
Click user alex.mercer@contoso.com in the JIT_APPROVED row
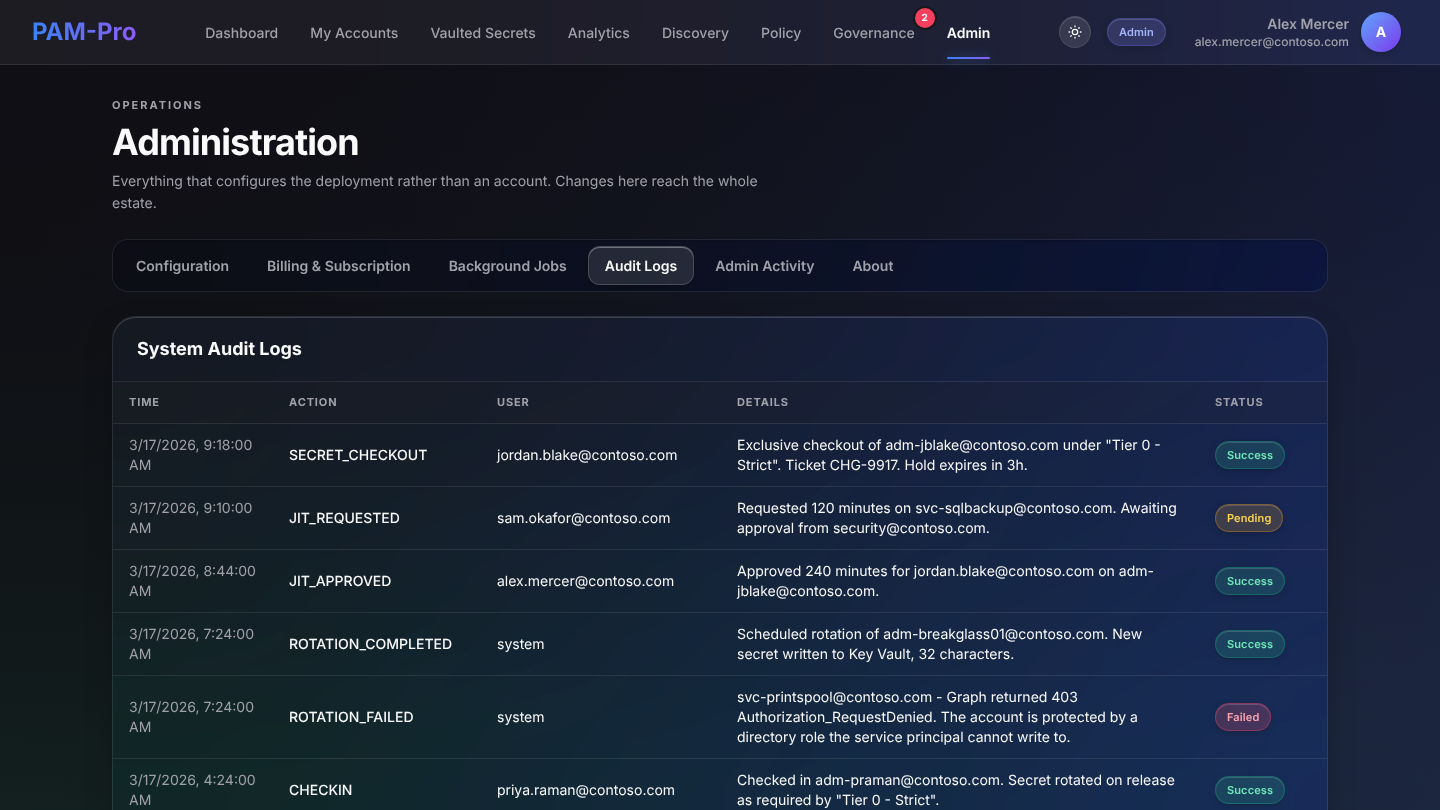pos(586,581)
